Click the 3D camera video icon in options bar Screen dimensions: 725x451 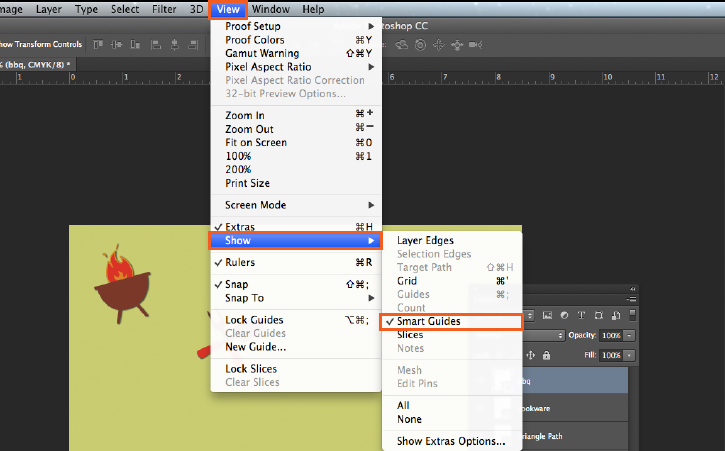point(475,44)
